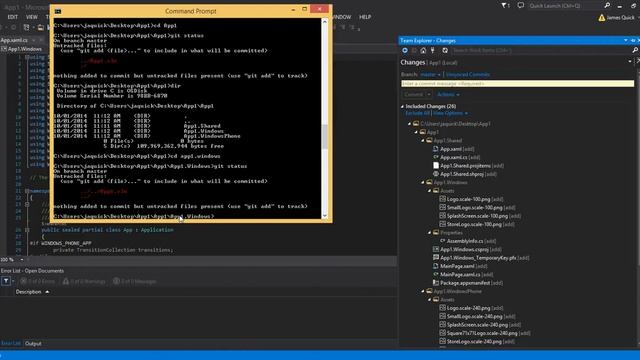
Task: Click the Exclude All link
Action: click(x=418, y=113)
